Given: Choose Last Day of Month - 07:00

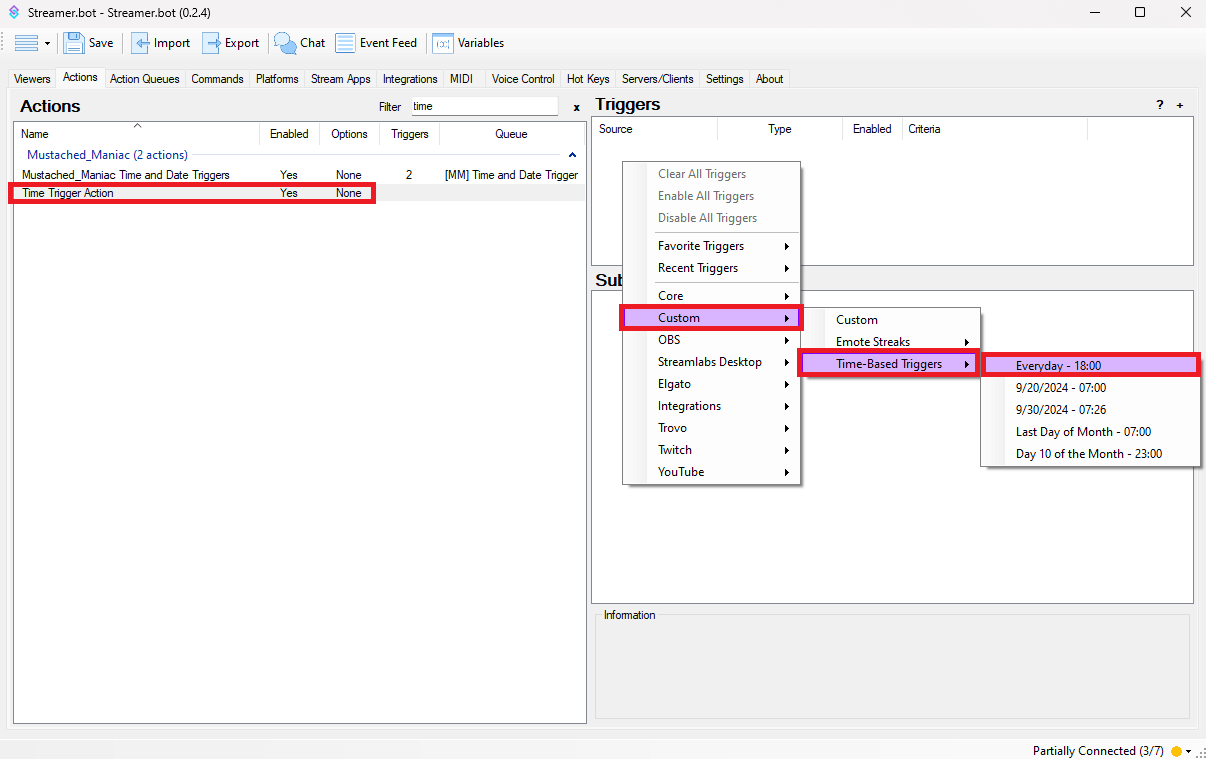Looking at the screenshot, I should pos(1083,432).
